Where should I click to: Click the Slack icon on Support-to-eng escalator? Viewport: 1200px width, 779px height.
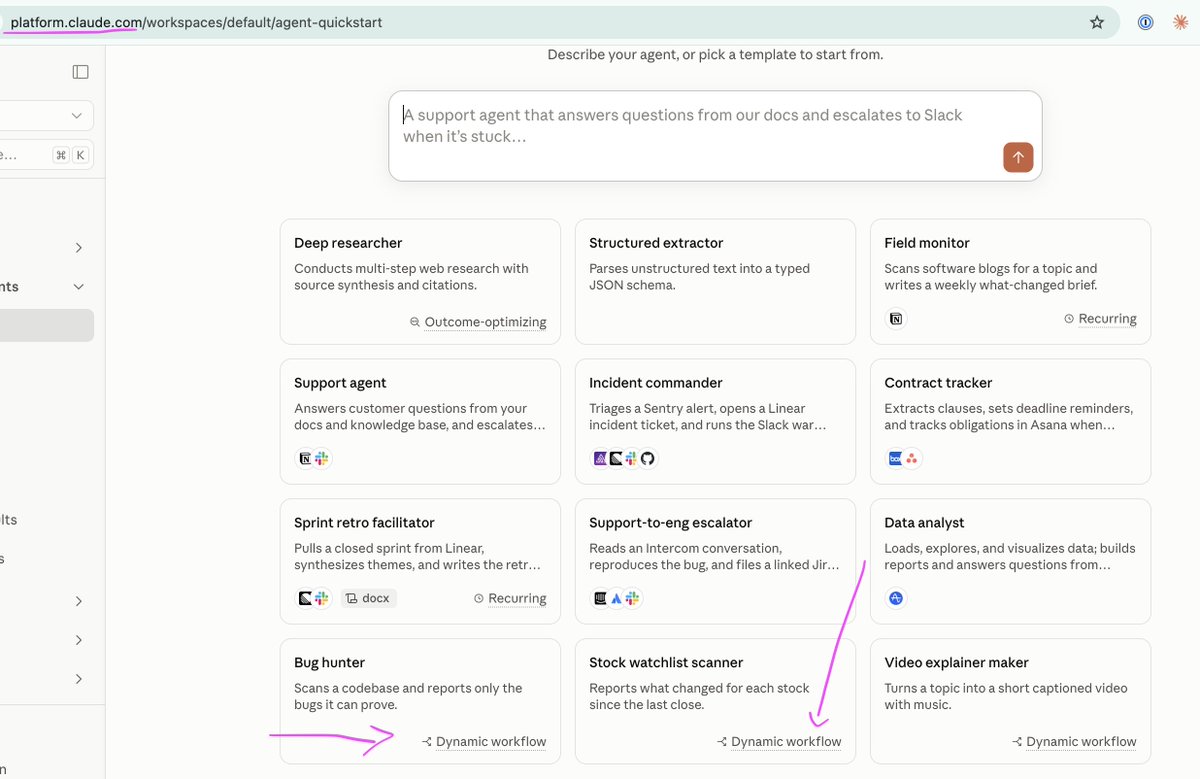[x=632, y=599]
